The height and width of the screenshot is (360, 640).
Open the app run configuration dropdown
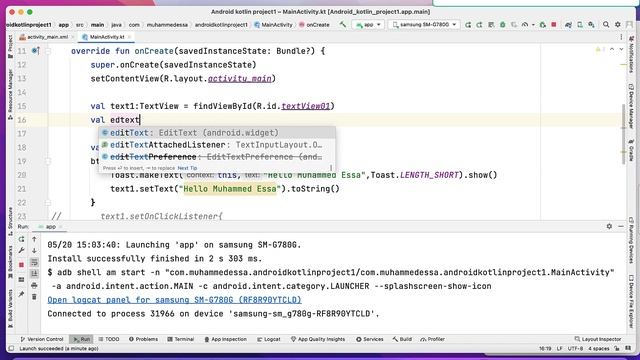pyautogui.click(x=368, y=24)
